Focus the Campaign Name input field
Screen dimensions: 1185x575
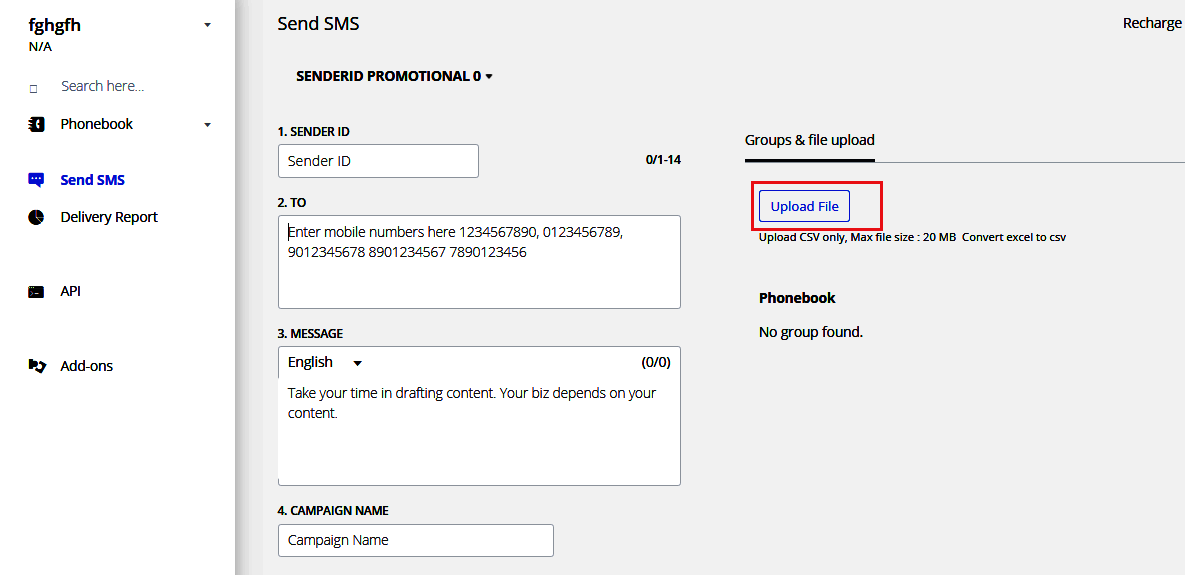416,540
